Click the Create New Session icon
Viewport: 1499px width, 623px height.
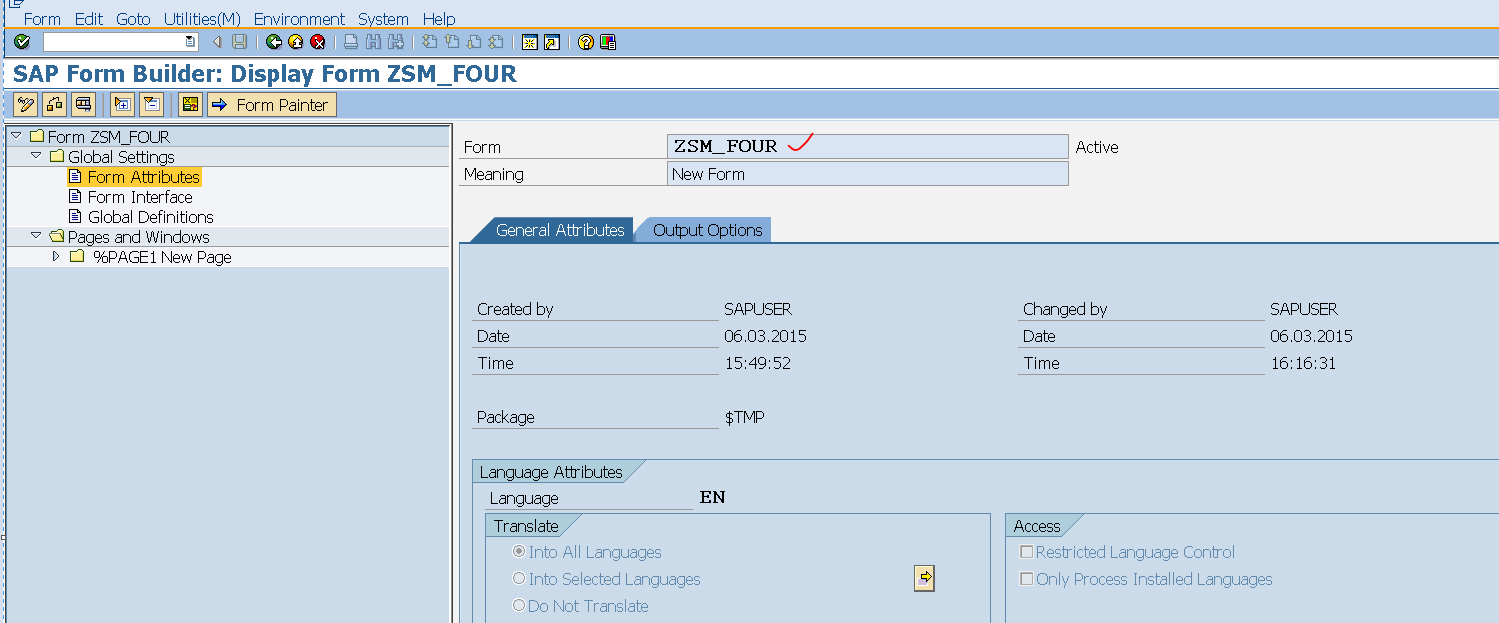click(x=530, y=42)
